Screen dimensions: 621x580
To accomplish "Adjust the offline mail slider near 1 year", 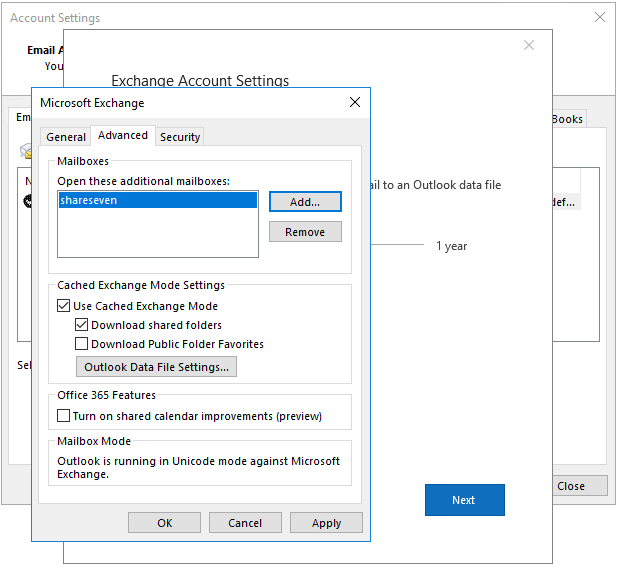I will 397,244.
